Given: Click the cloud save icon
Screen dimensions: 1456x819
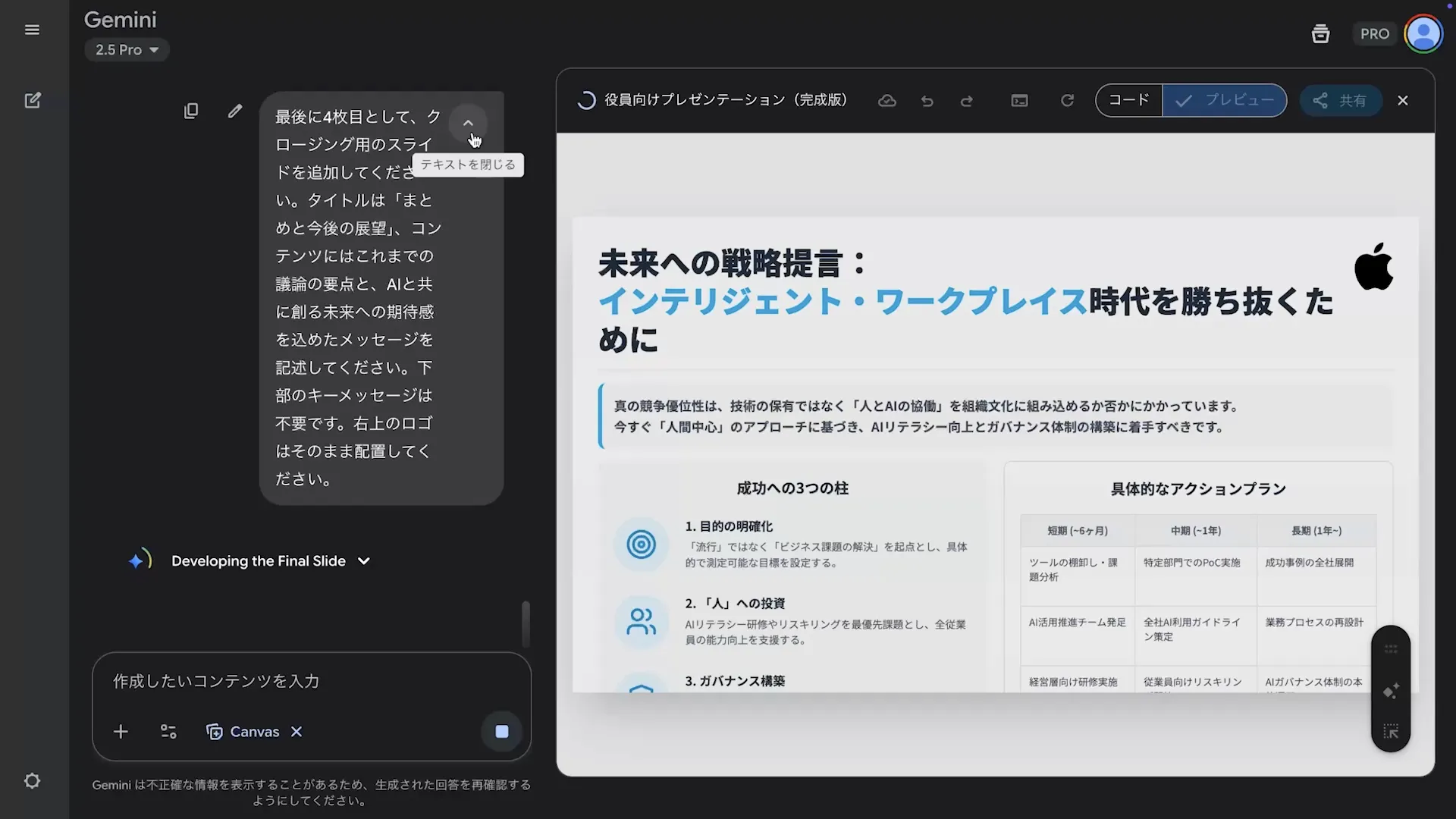Looking at the screenshot, I should (x=886, y=100).
